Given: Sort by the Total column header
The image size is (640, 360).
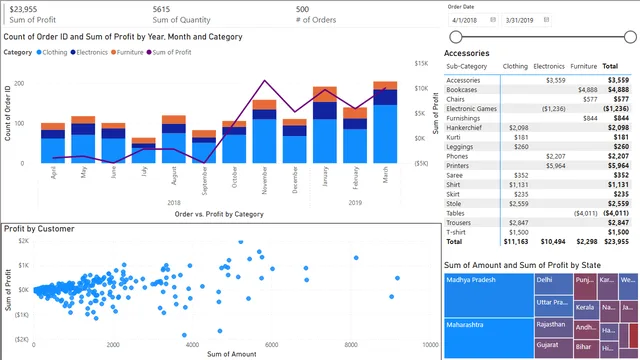Looking at the screenshot, I should pyautogui.click(x=610, y=66).
